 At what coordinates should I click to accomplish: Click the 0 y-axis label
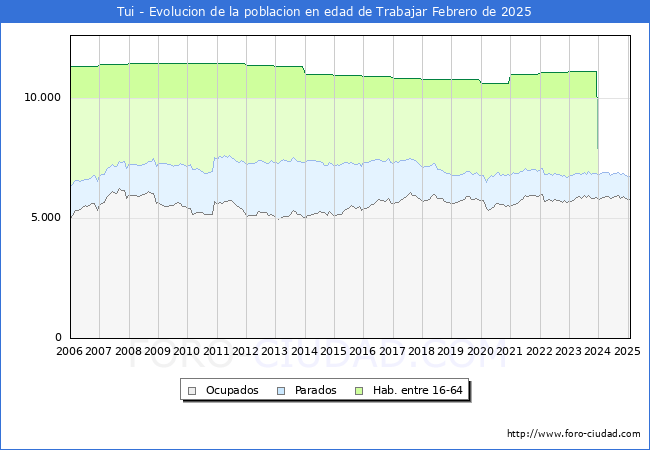pyautogui.click(x=58, y=338)
